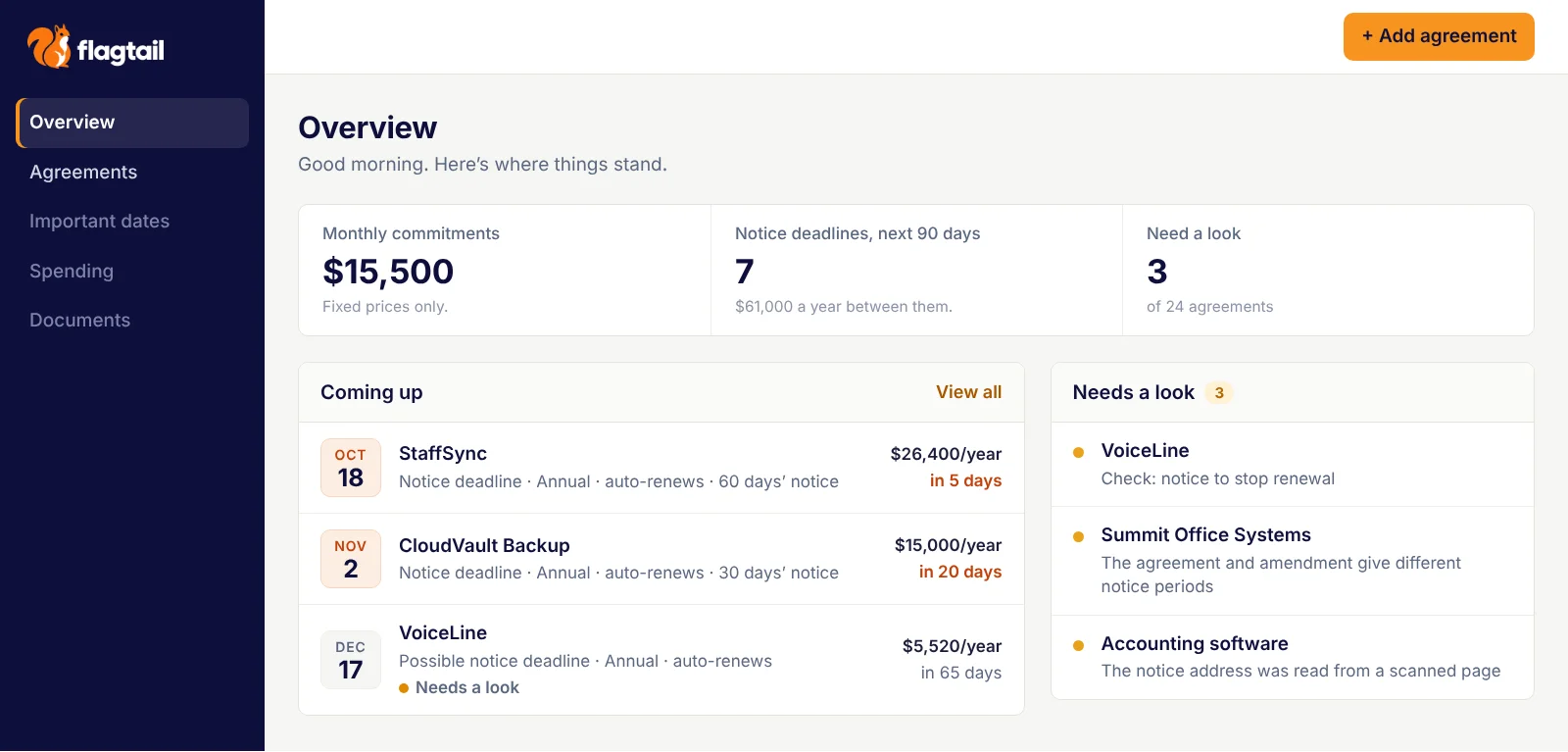Image resolution: width=1568 pixels, height=752 pixels.
Task: Click '$61,000 a year between them' text
Action: tap(844, 307)
